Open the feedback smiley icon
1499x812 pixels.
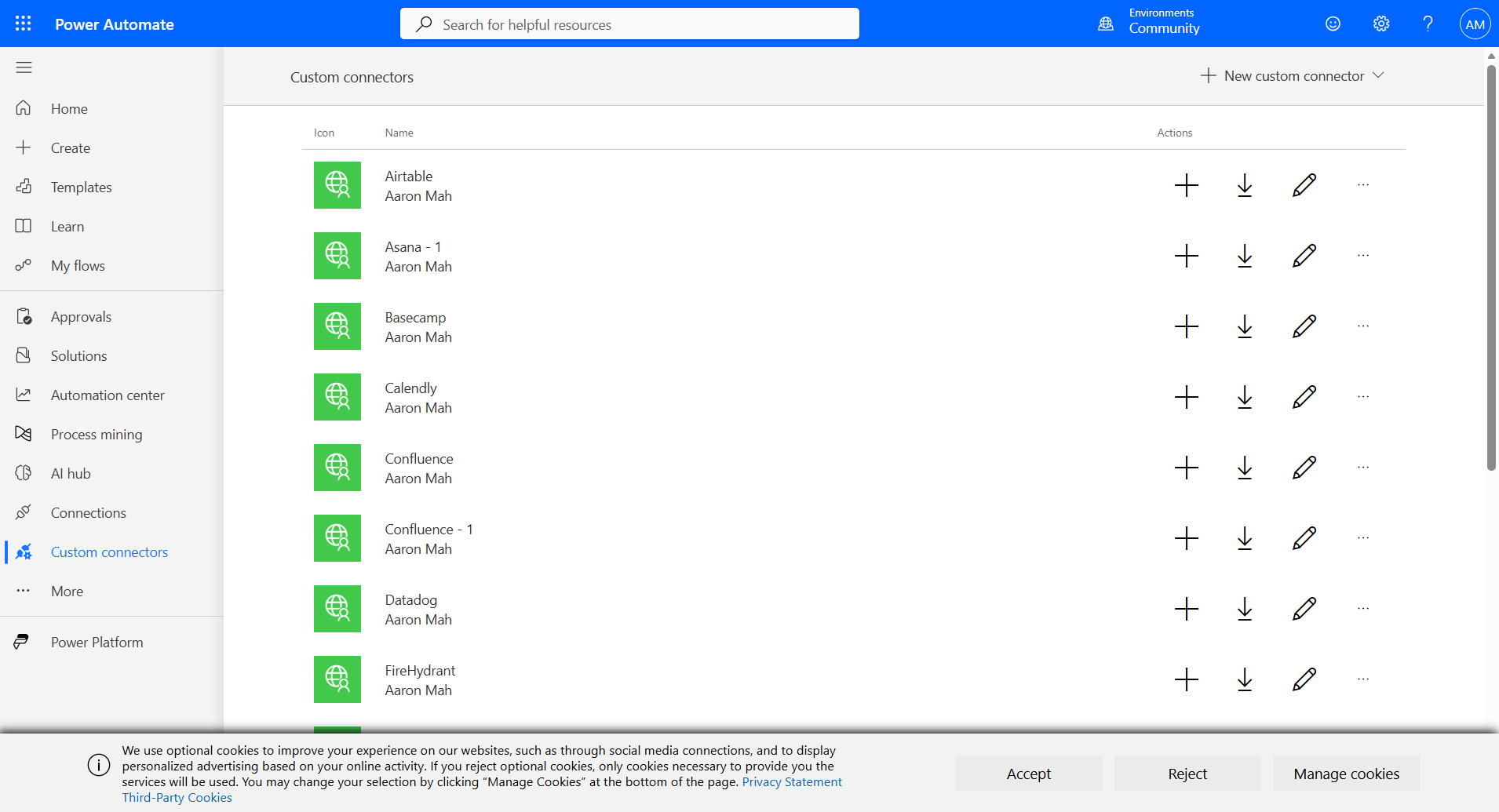[1333, 24]
